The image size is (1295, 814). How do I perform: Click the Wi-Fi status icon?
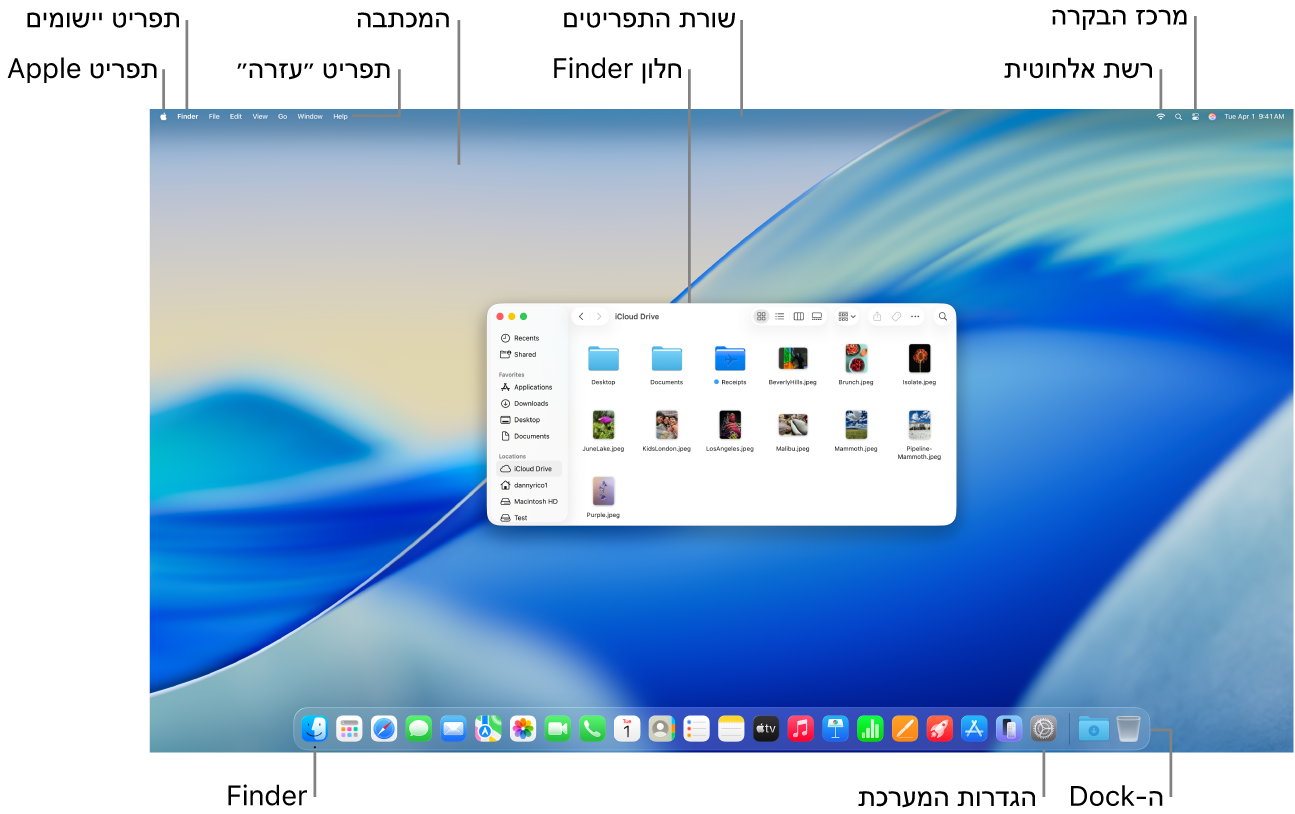(x=1159, y=116)
